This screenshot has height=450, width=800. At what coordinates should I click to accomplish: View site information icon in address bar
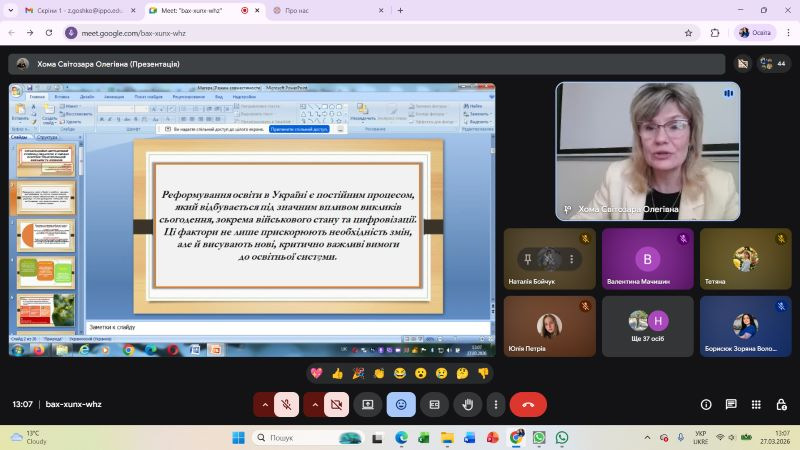[x=71, y=33]
